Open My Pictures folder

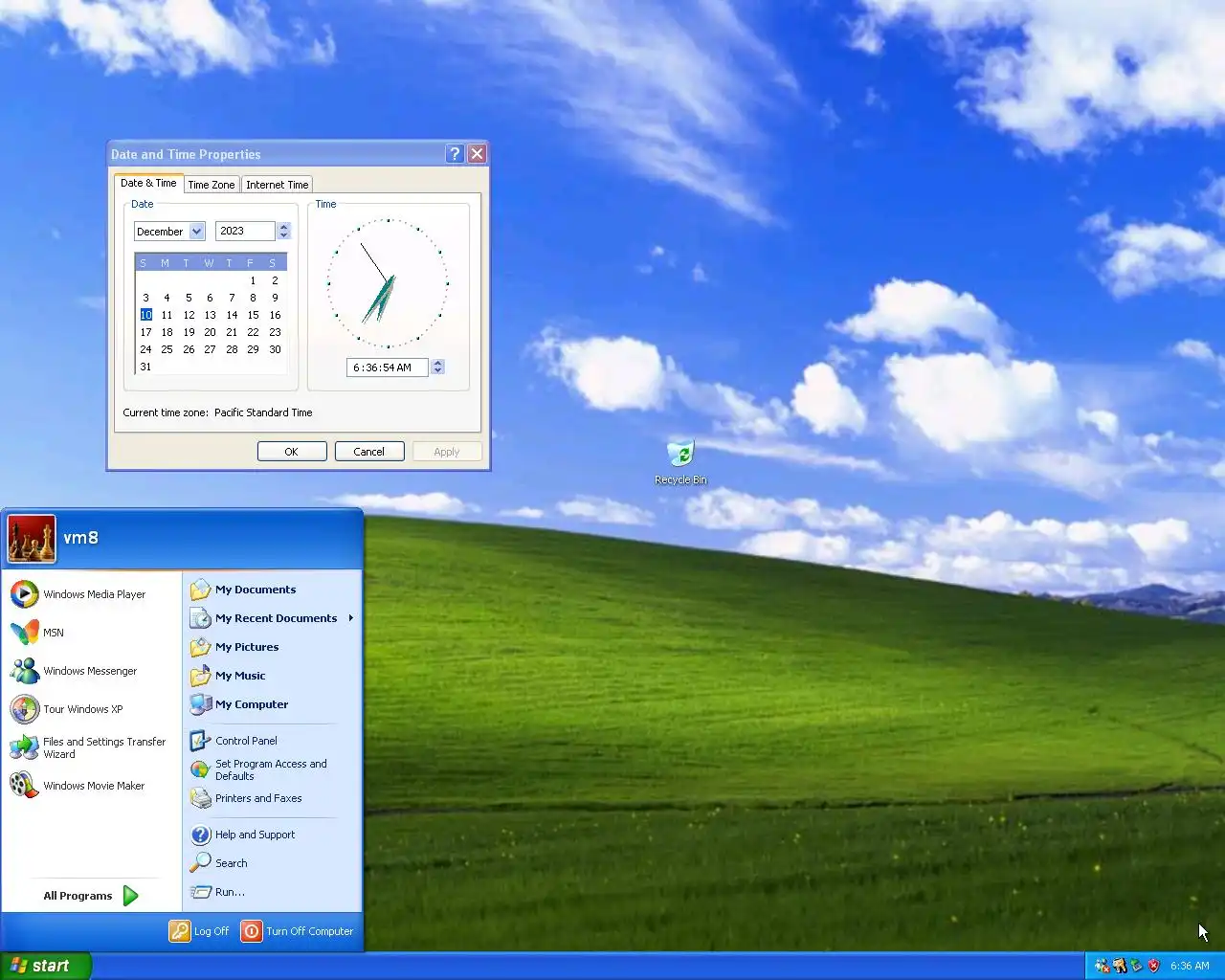(234, 647)
